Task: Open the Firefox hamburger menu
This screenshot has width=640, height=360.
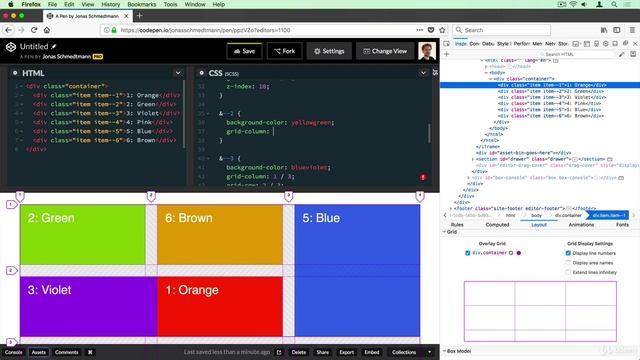Action: [x=632, y=30]
